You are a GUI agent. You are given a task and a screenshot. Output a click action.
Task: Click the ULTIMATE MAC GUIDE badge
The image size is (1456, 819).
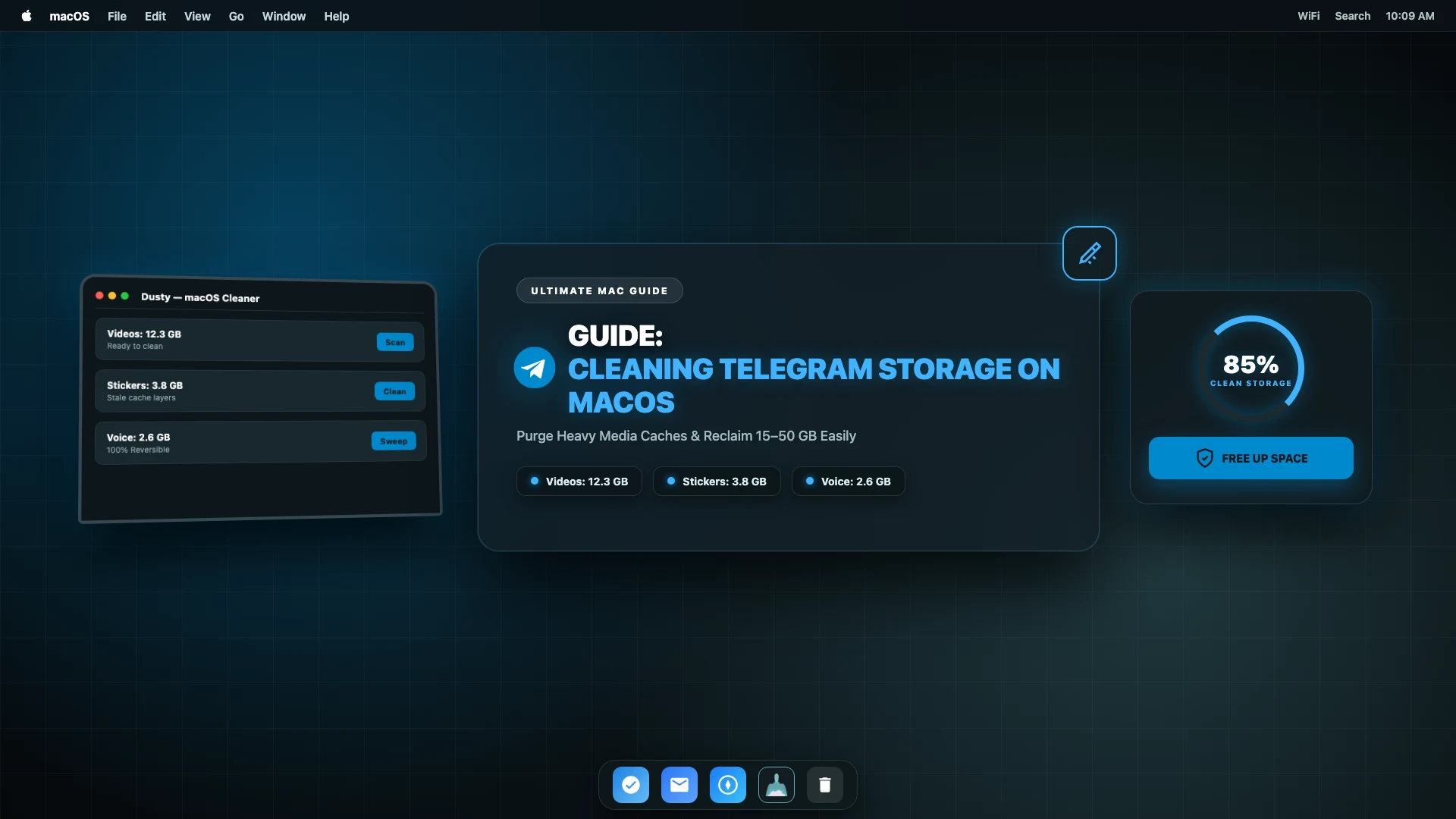click(x=599, y=290)
